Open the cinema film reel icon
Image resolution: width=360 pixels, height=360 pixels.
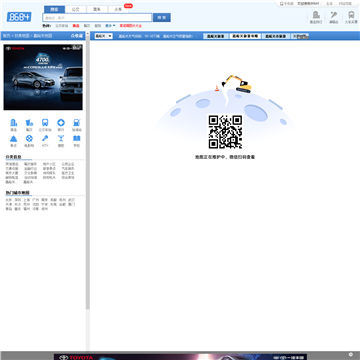(29, 138)
